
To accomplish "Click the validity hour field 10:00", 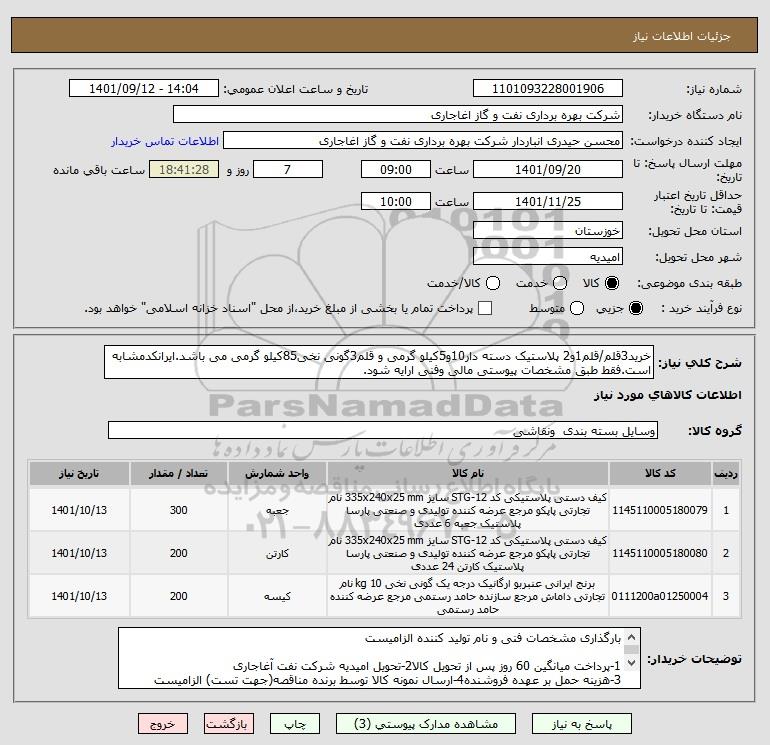I will coord(396,201).
